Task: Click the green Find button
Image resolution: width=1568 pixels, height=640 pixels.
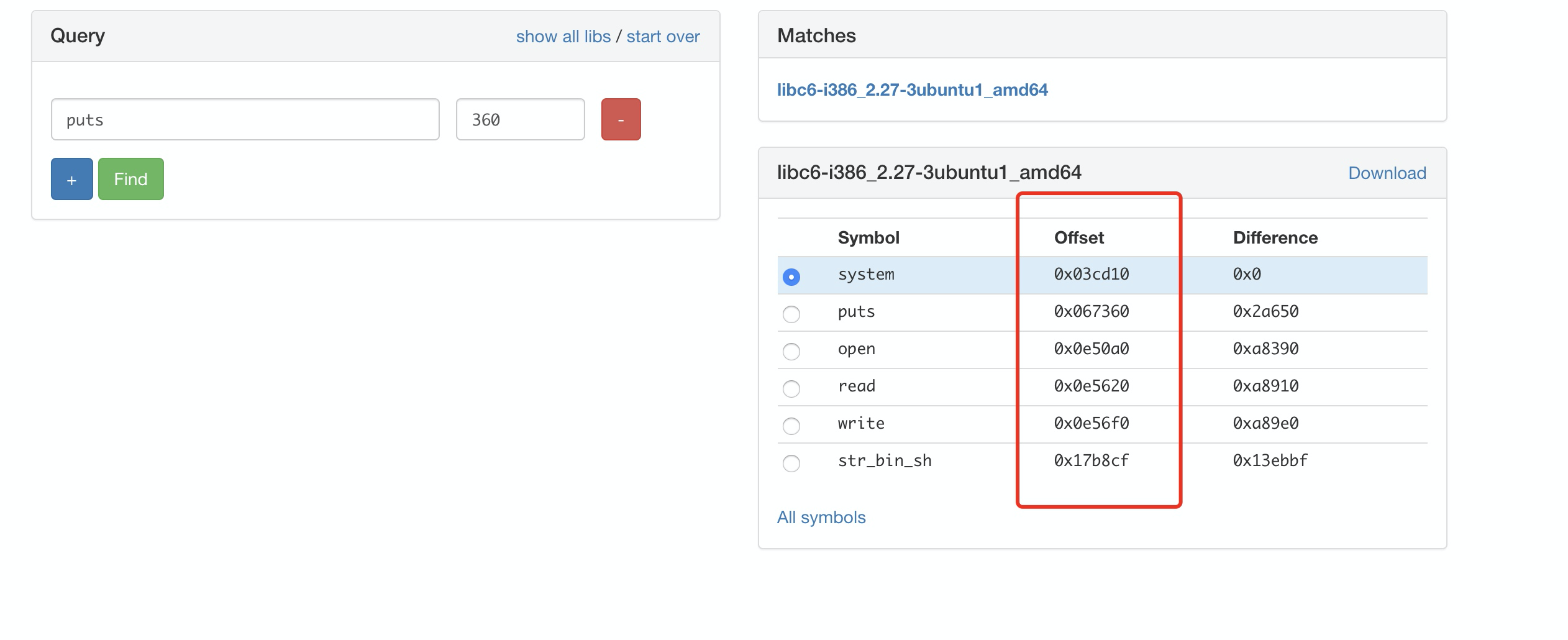Action: point(131,179)
